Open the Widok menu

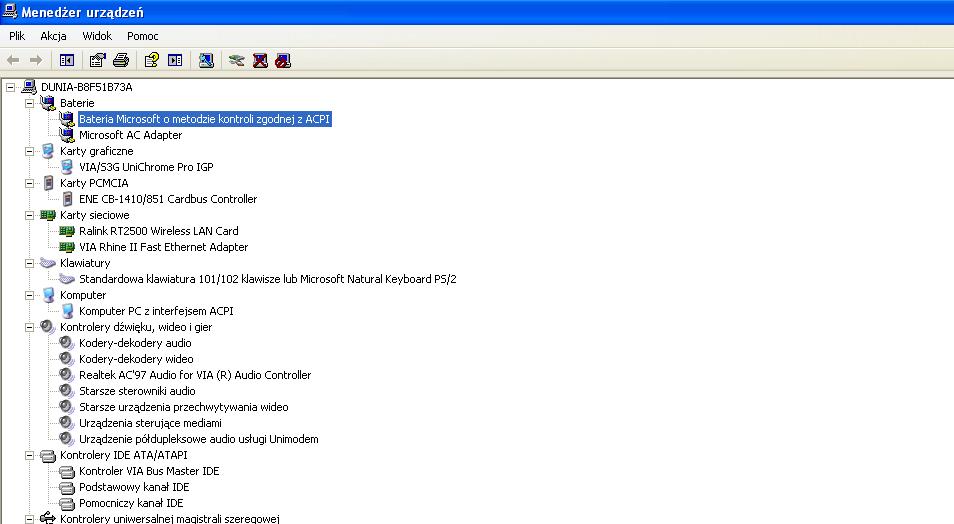pyautogui.click(x=97, y=36)
